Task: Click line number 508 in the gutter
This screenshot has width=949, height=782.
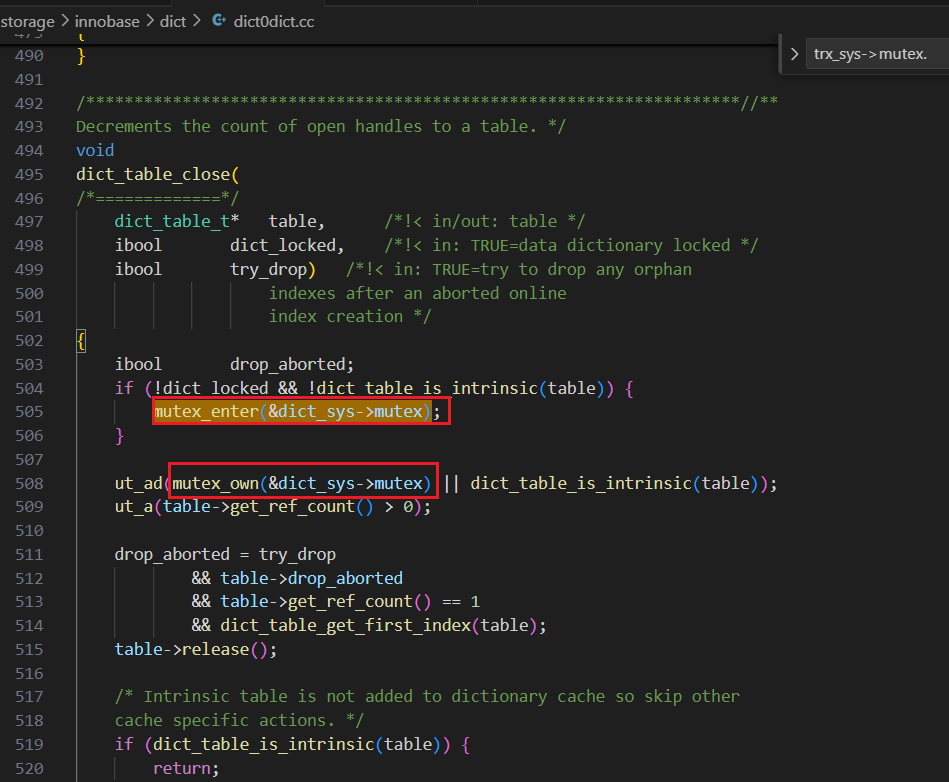Action: [29, 483]
